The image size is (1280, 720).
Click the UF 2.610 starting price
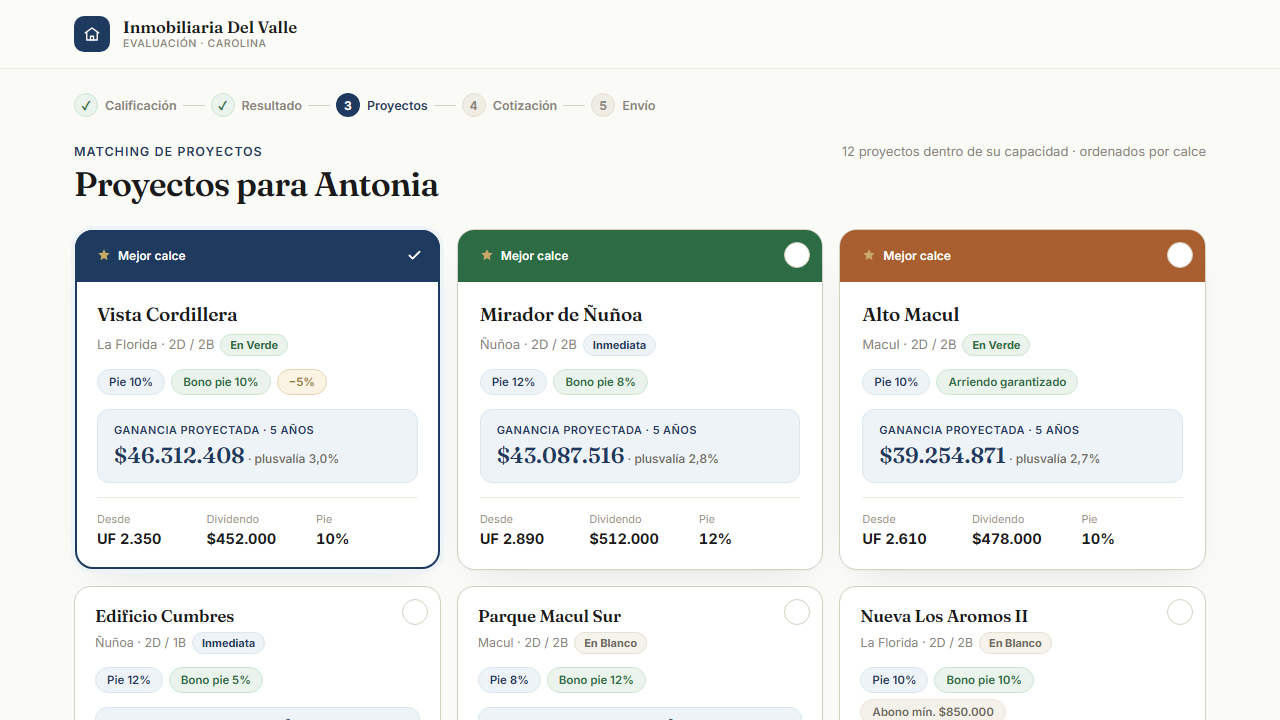point(894,539)
